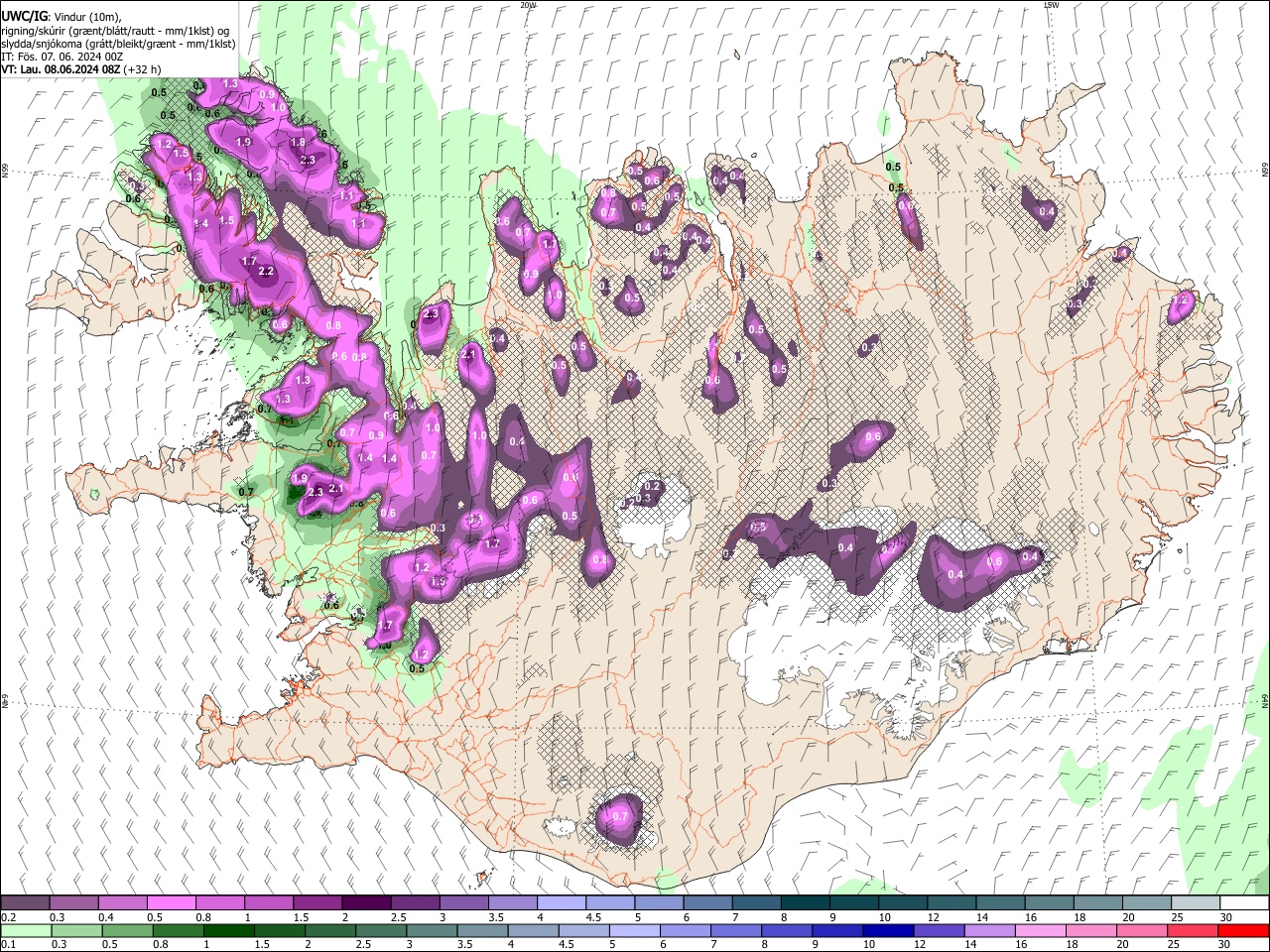
Task: Click the 1.5 value in the upper legend
Action: coord(302,917)
